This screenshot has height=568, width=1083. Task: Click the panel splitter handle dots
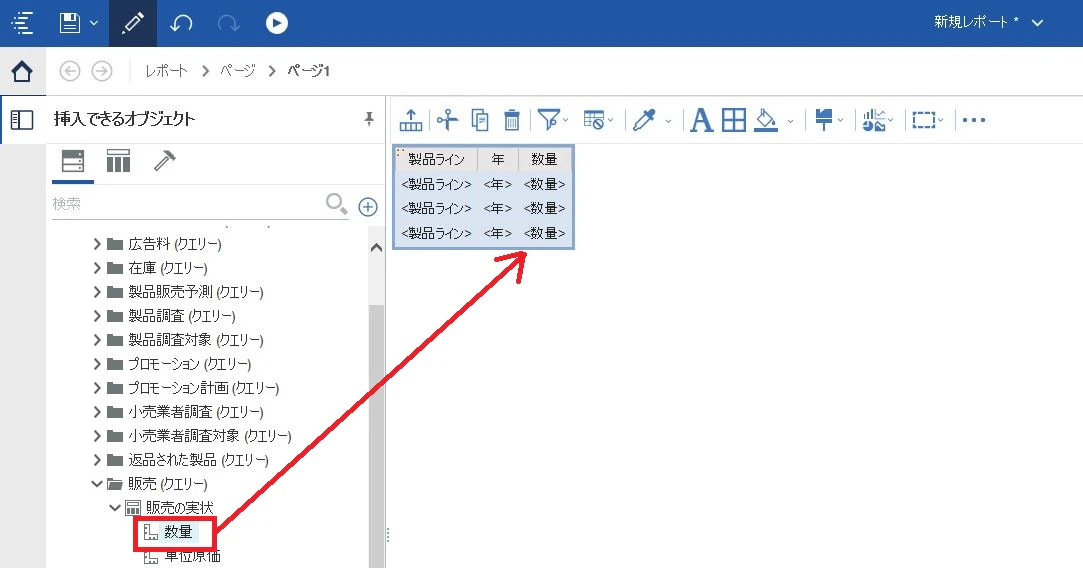point(388,535)
